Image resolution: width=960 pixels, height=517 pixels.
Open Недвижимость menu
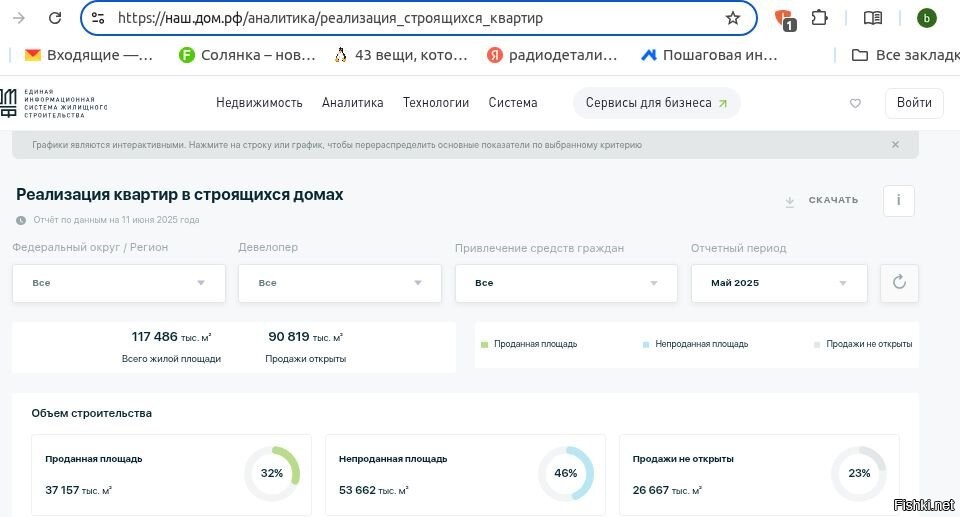point(259,103)
